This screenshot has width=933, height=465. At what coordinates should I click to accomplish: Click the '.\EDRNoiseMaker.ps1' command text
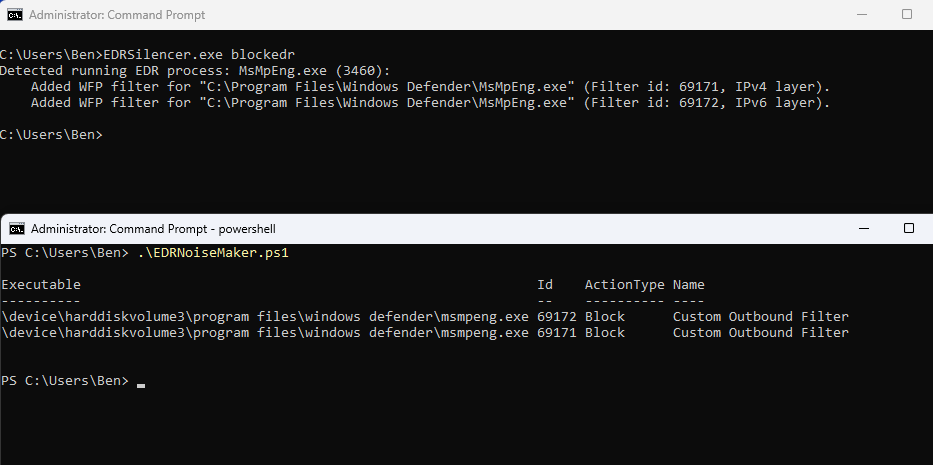[208, 253]
